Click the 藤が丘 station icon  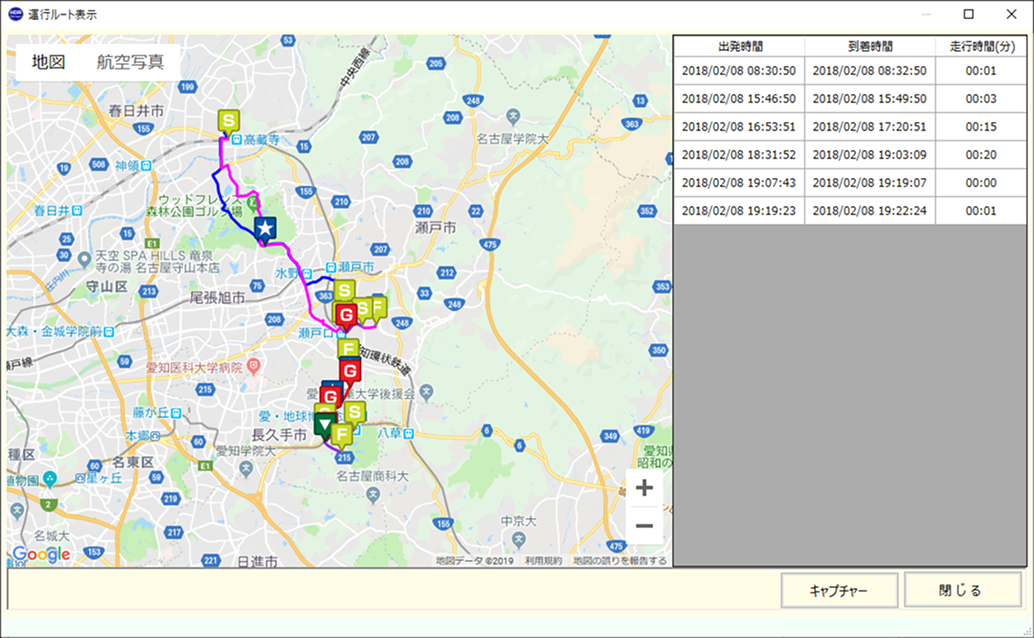pyautogui.click(x=176, y=413)
